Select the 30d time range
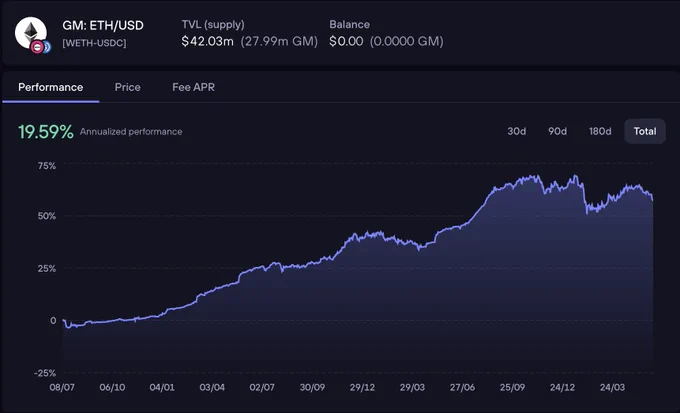 [517, 131]
